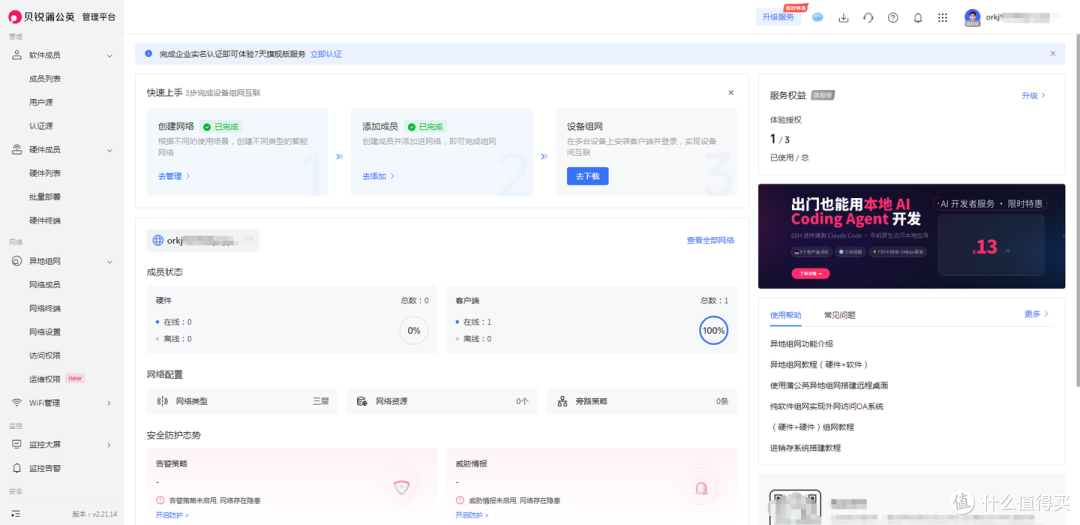Click the 立即认证 link

pyautogui.click(x=326, y=54)
